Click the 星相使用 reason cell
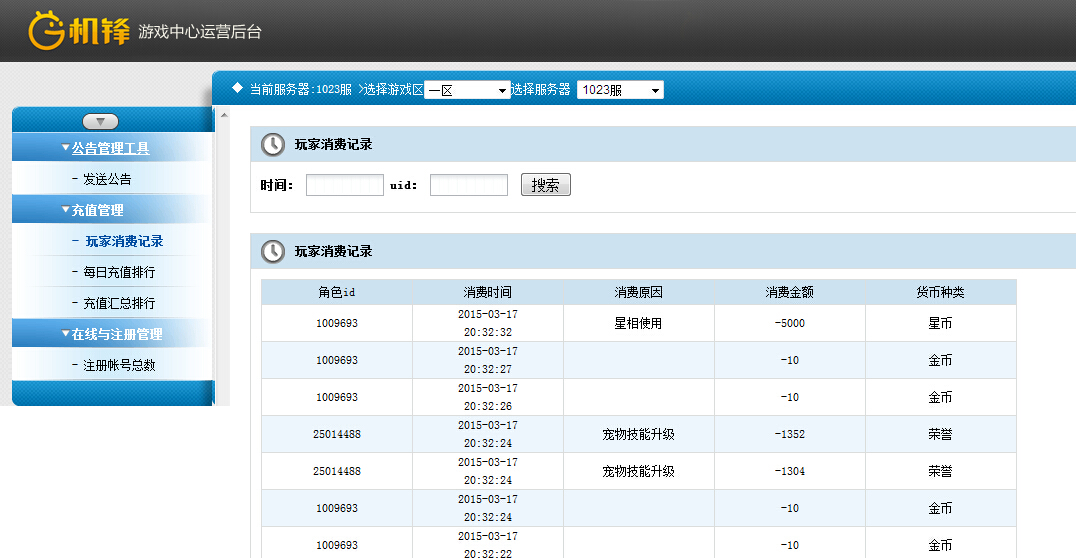 [638, 323]
